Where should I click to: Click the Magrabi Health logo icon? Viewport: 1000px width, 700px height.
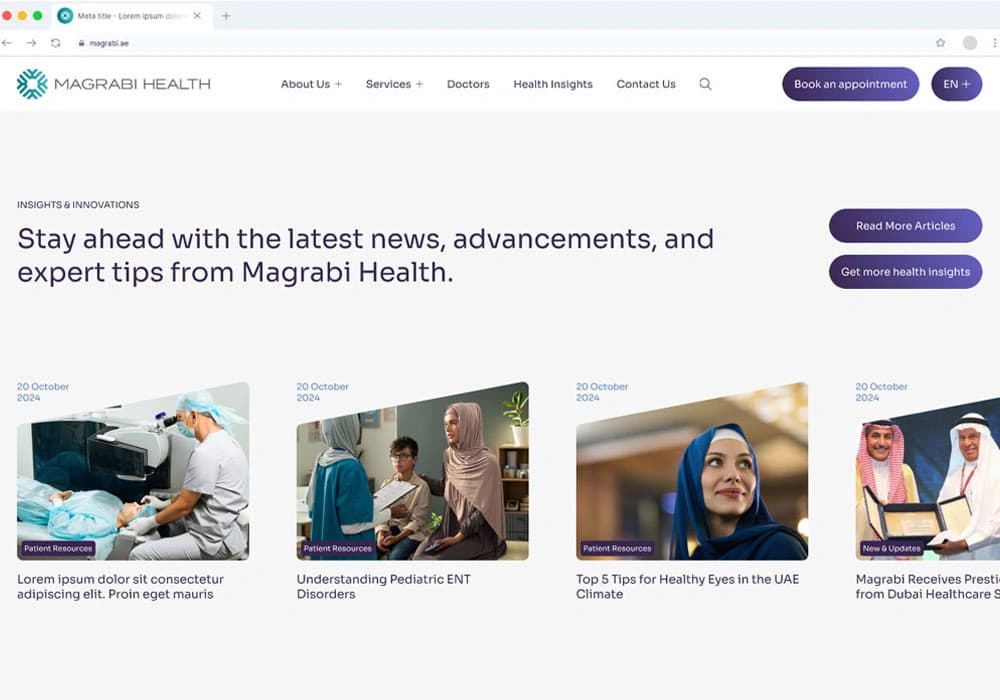(x=32, y=84)
